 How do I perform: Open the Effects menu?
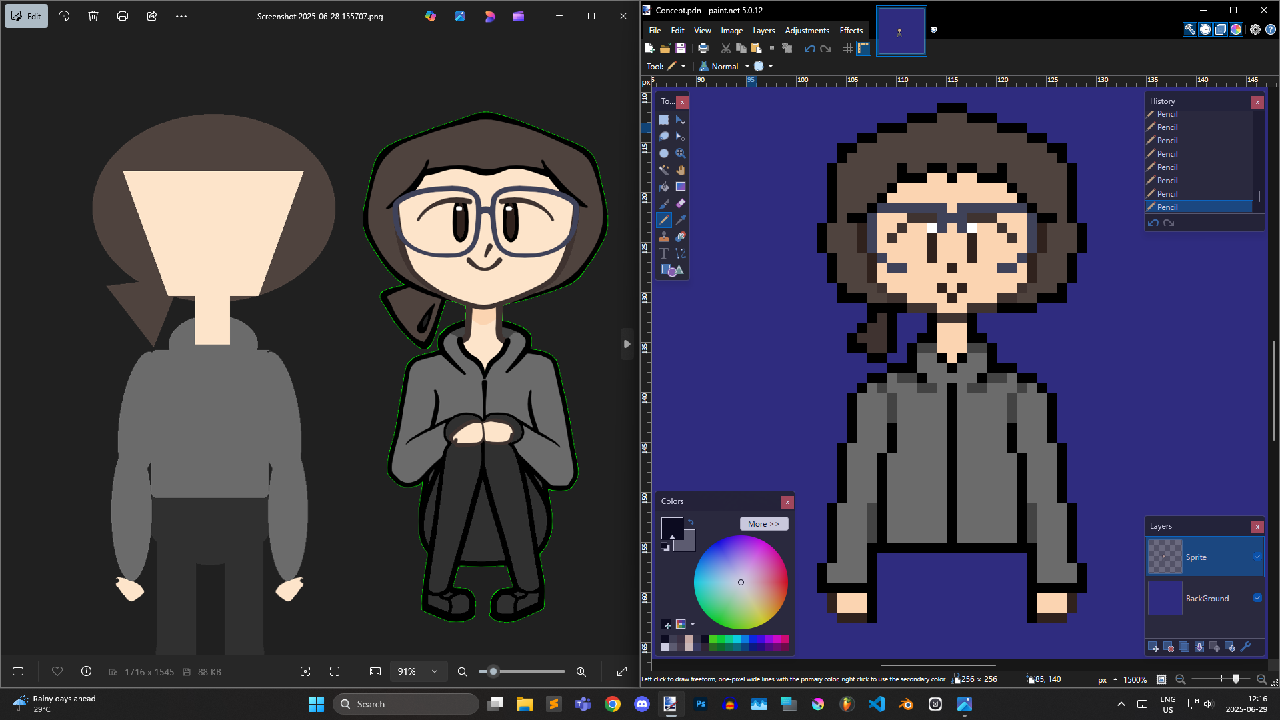coord(851,30)
